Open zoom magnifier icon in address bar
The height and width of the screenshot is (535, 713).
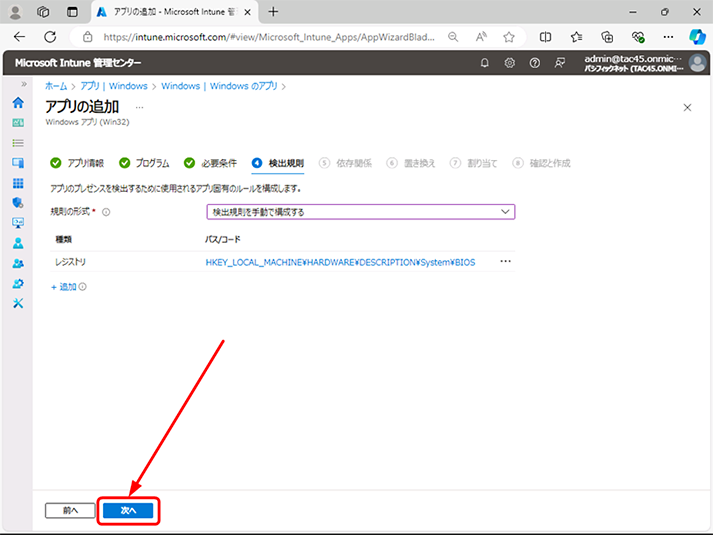coord(453,37)
